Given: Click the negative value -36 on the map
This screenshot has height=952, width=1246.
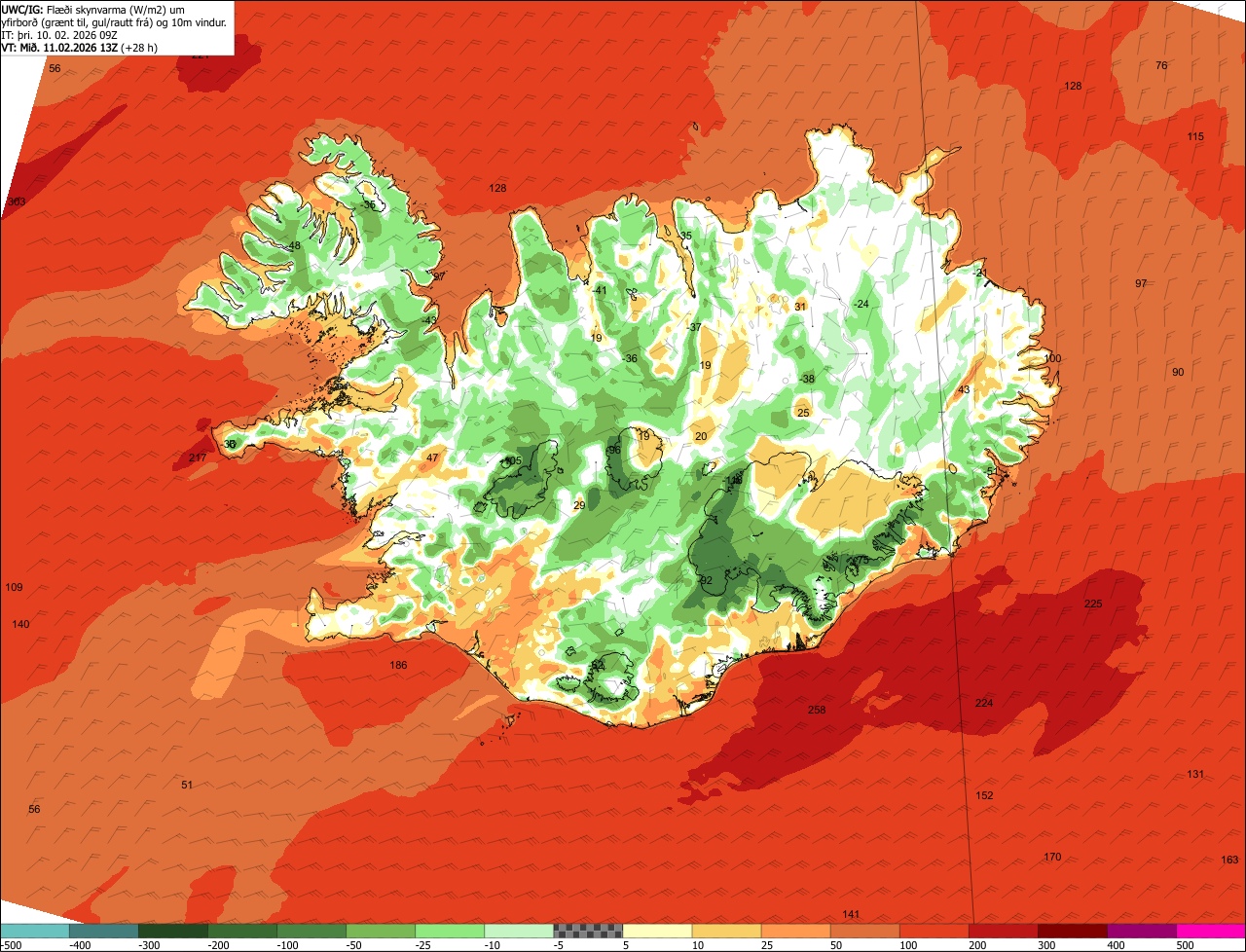Looking at the screenshot, I should coord(630,359).
